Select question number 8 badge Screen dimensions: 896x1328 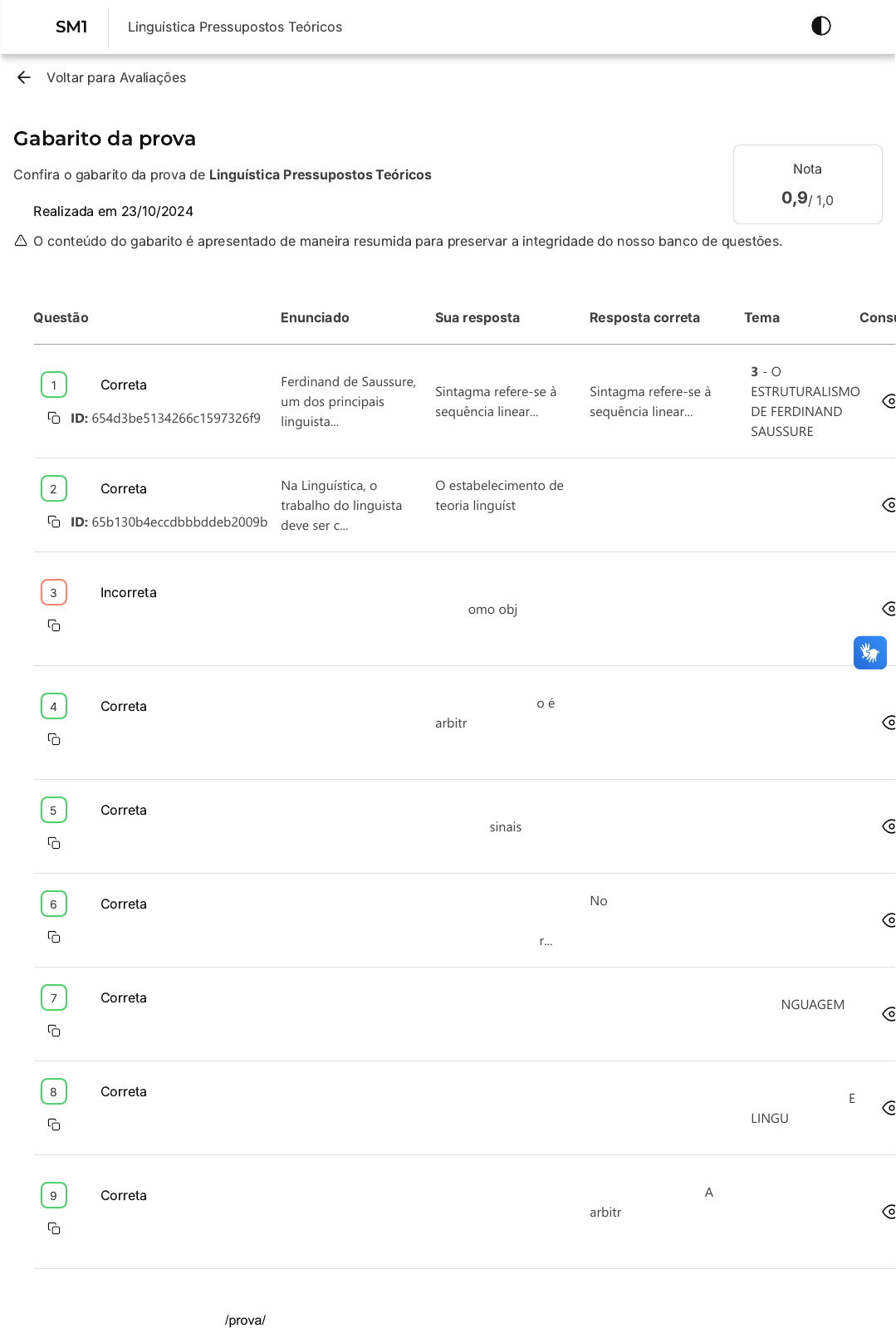(x=54, y=1091)
